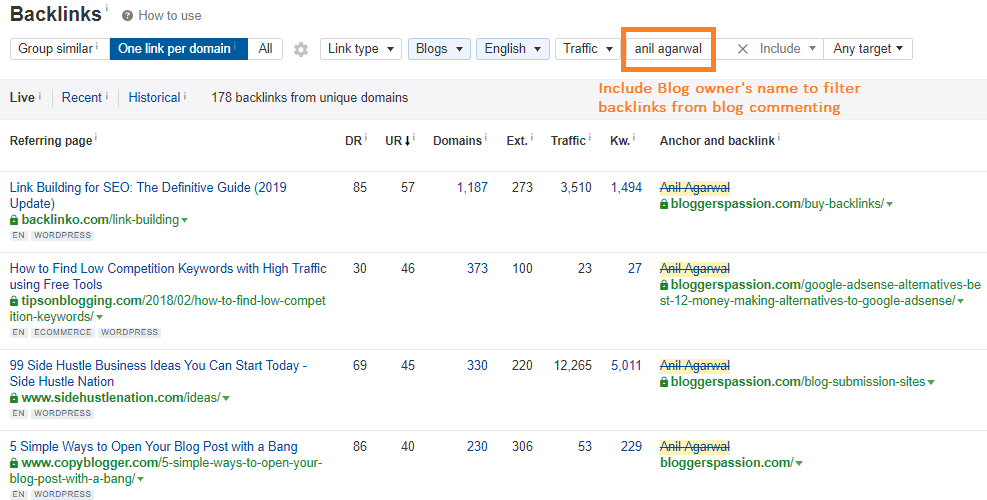Image resolution: width=987 pixels, height=500 pixels.
Task: Sort by UR column header
Action: click(398, 141)
